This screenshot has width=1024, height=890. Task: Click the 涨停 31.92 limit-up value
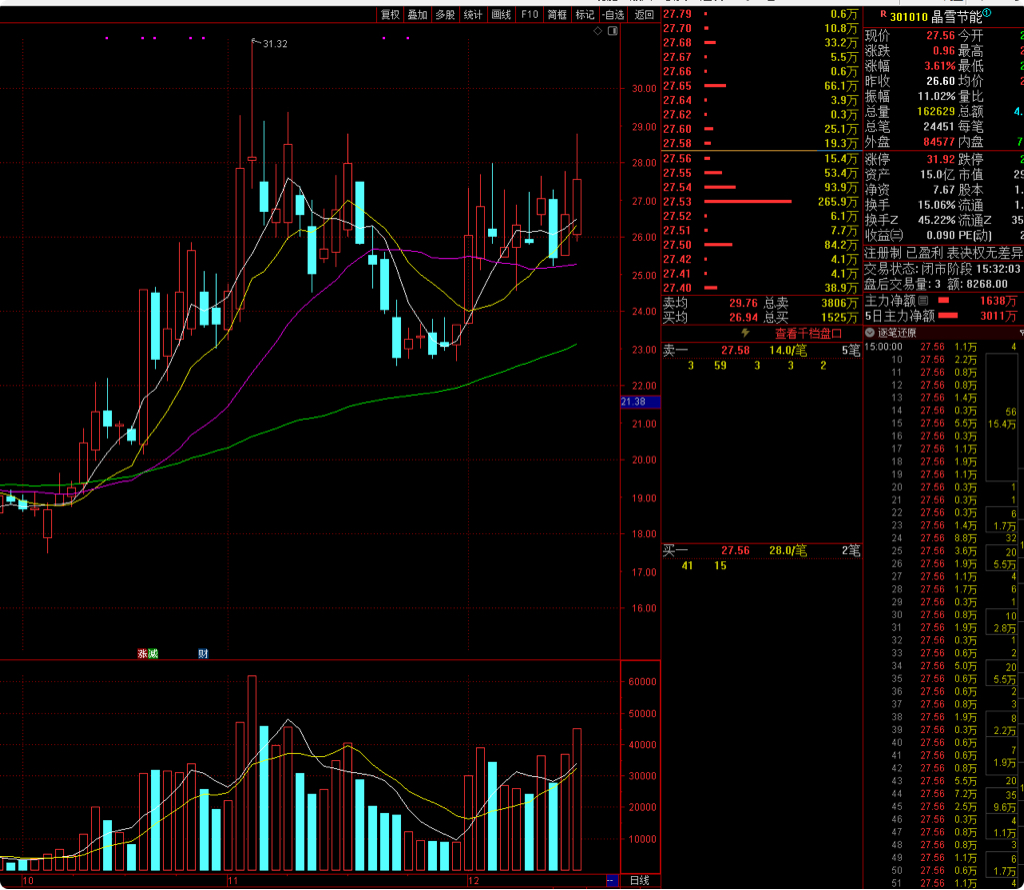click(x=940, y=159)
